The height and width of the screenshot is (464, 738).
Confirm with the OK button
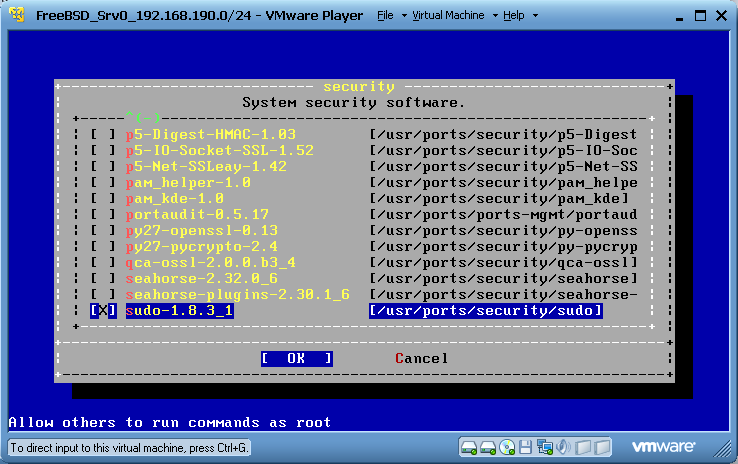(x=297, y=359)
